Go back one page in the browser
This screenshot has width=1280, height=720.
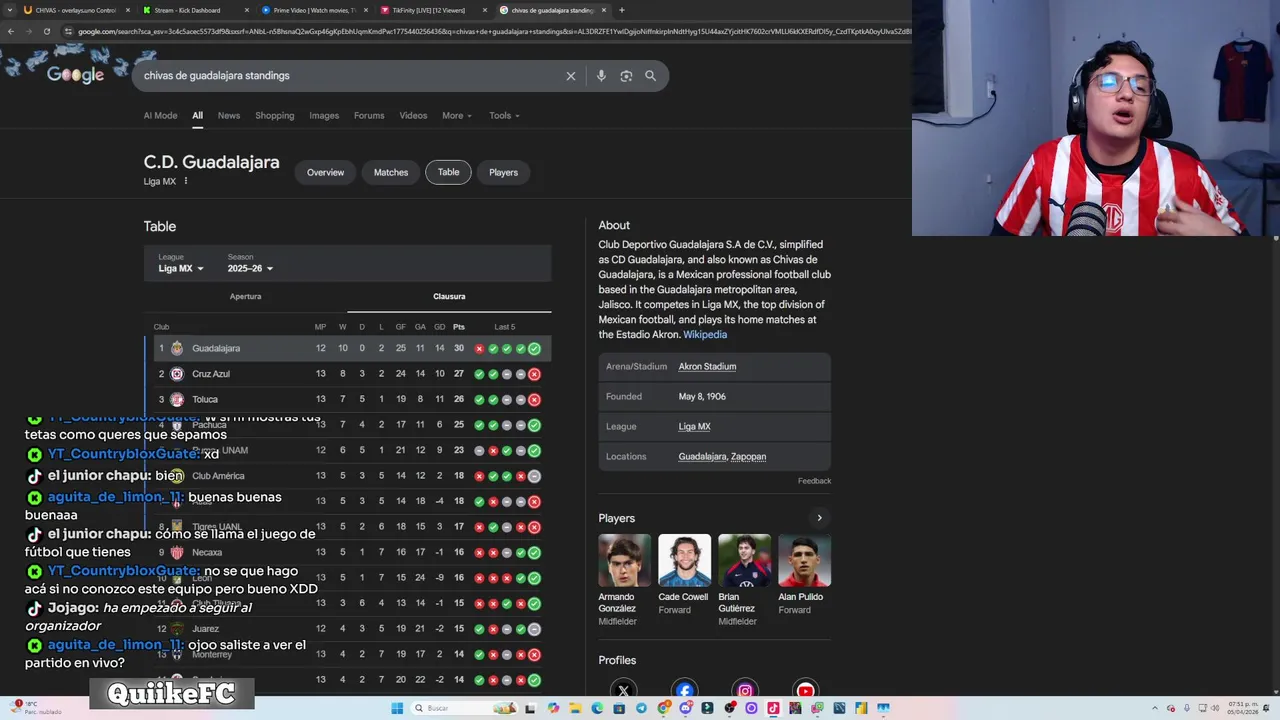coord(11,31)
